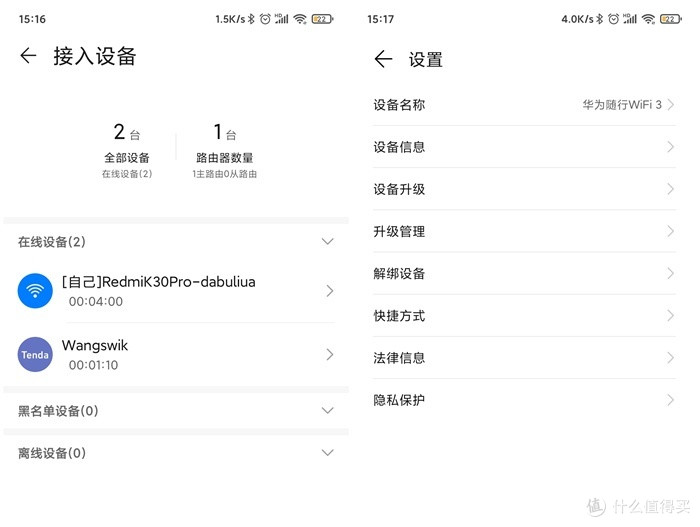This screenshot has height=527, width=700.
Task: Tap chevron next to 设备信息
Action: pos(670,147)
